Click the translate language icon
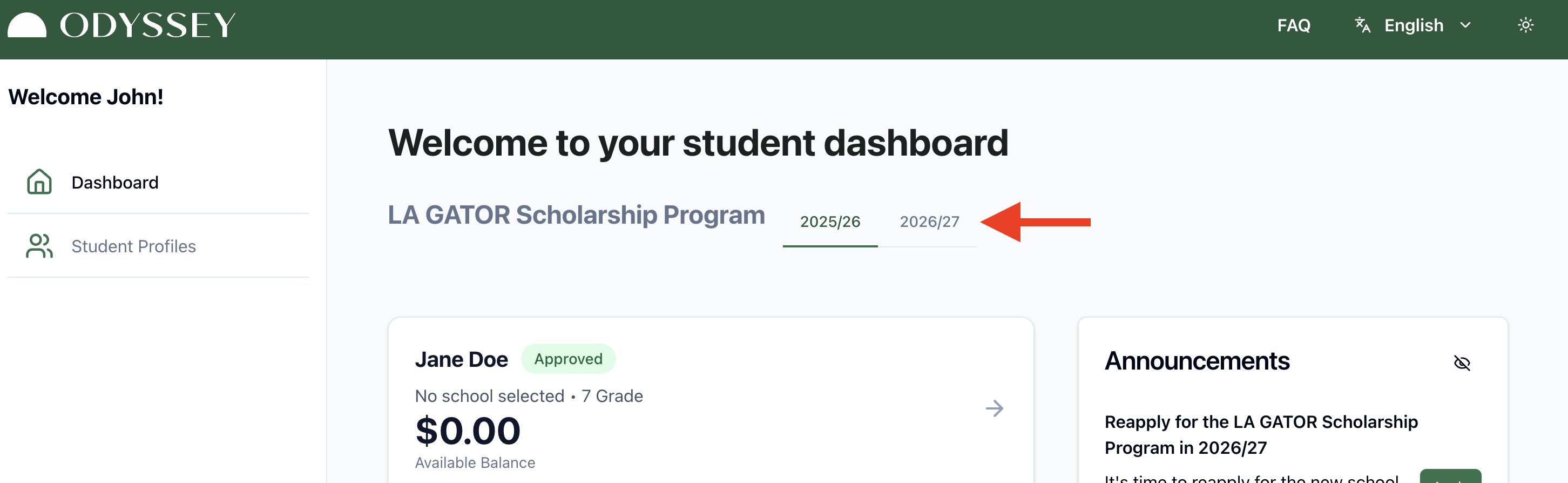 tap(1362, 25)
